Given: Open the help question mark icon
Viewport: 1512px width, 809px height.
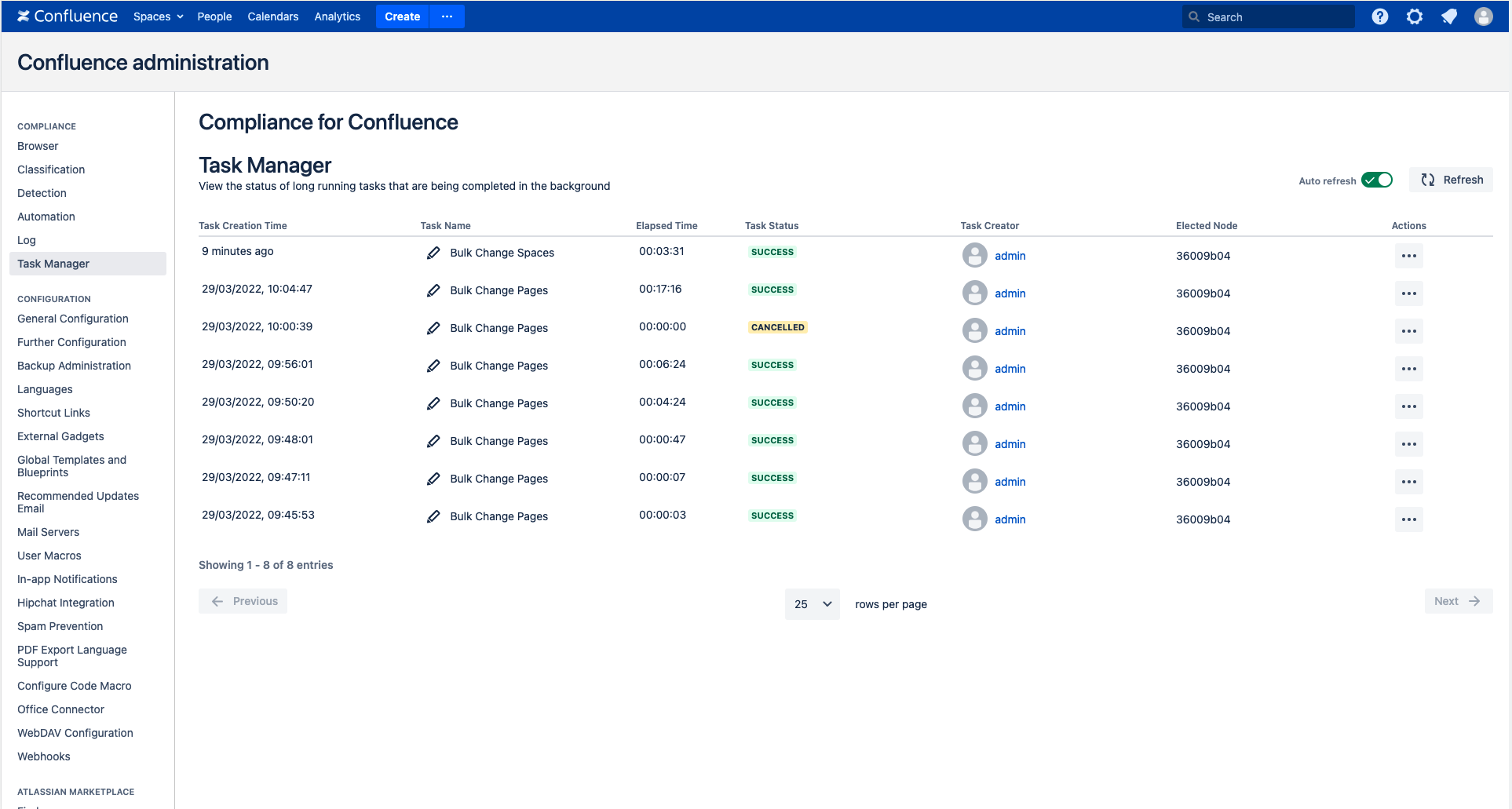Looking at the screenshot, I should (x=1379, y=16).
